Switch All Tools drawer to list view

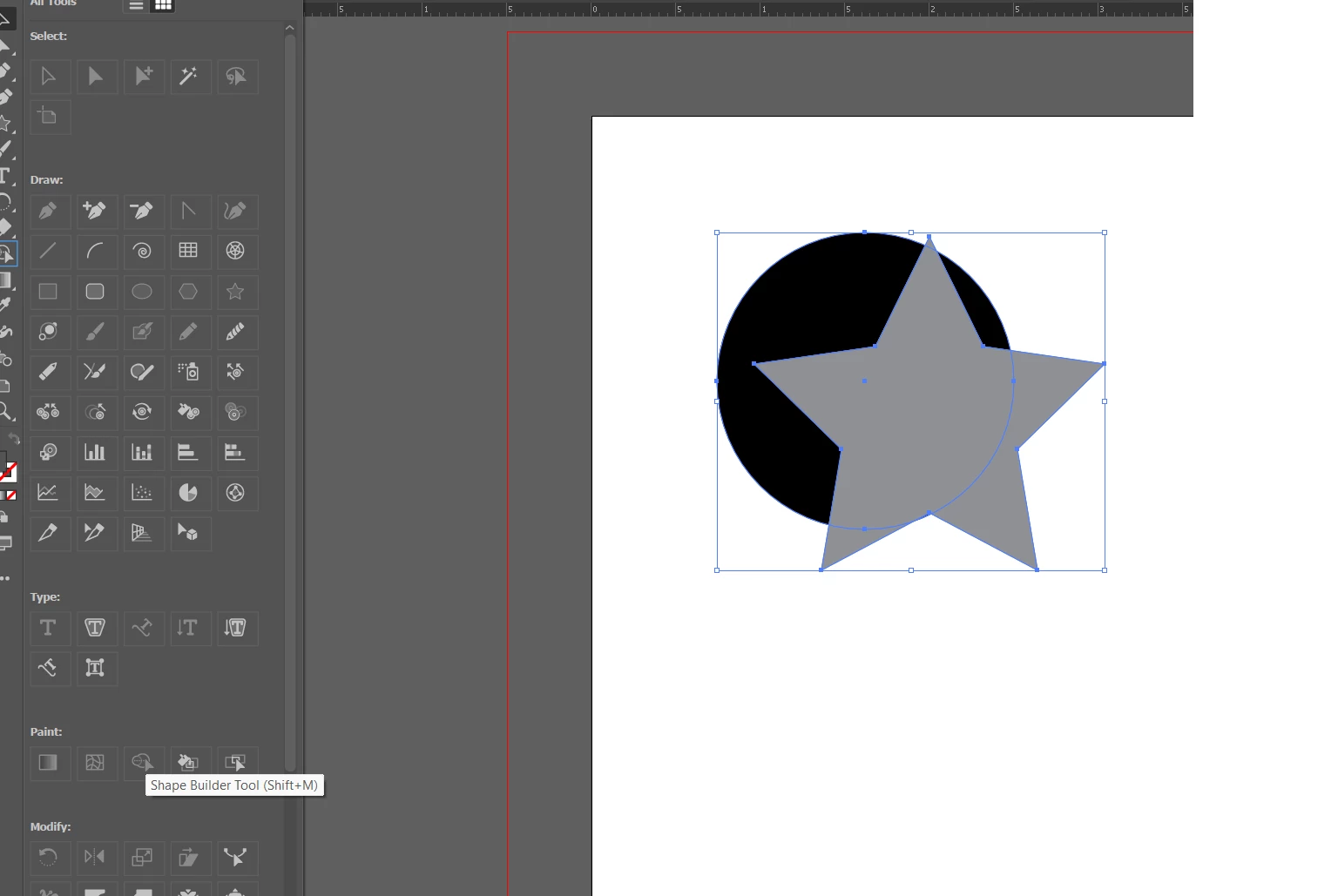136,5
